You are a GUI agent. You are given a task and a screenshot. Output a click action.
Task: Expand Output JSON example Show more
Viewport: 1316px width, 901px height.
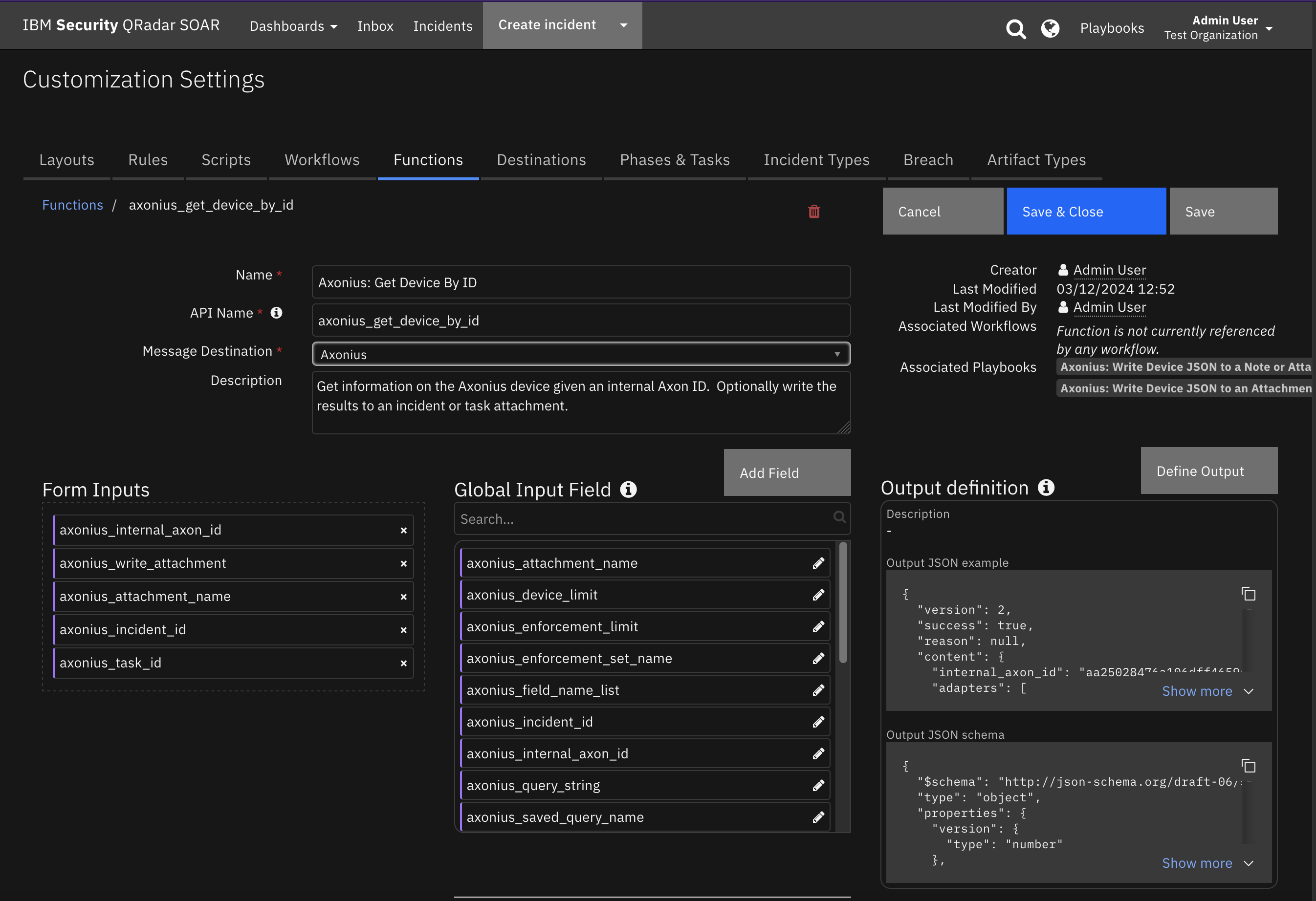click(x=1207, y=691)
